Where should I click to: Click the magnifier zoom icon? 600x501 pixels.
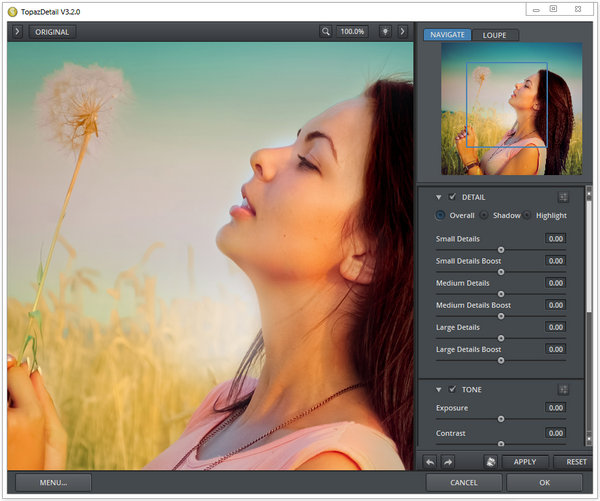click(x=326, y=31)
